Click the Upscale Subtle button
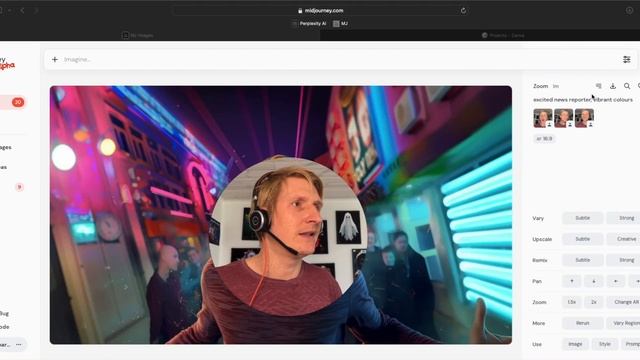This screenshot has height=360, width=640. pyautogui.click(x=582, y=239)
